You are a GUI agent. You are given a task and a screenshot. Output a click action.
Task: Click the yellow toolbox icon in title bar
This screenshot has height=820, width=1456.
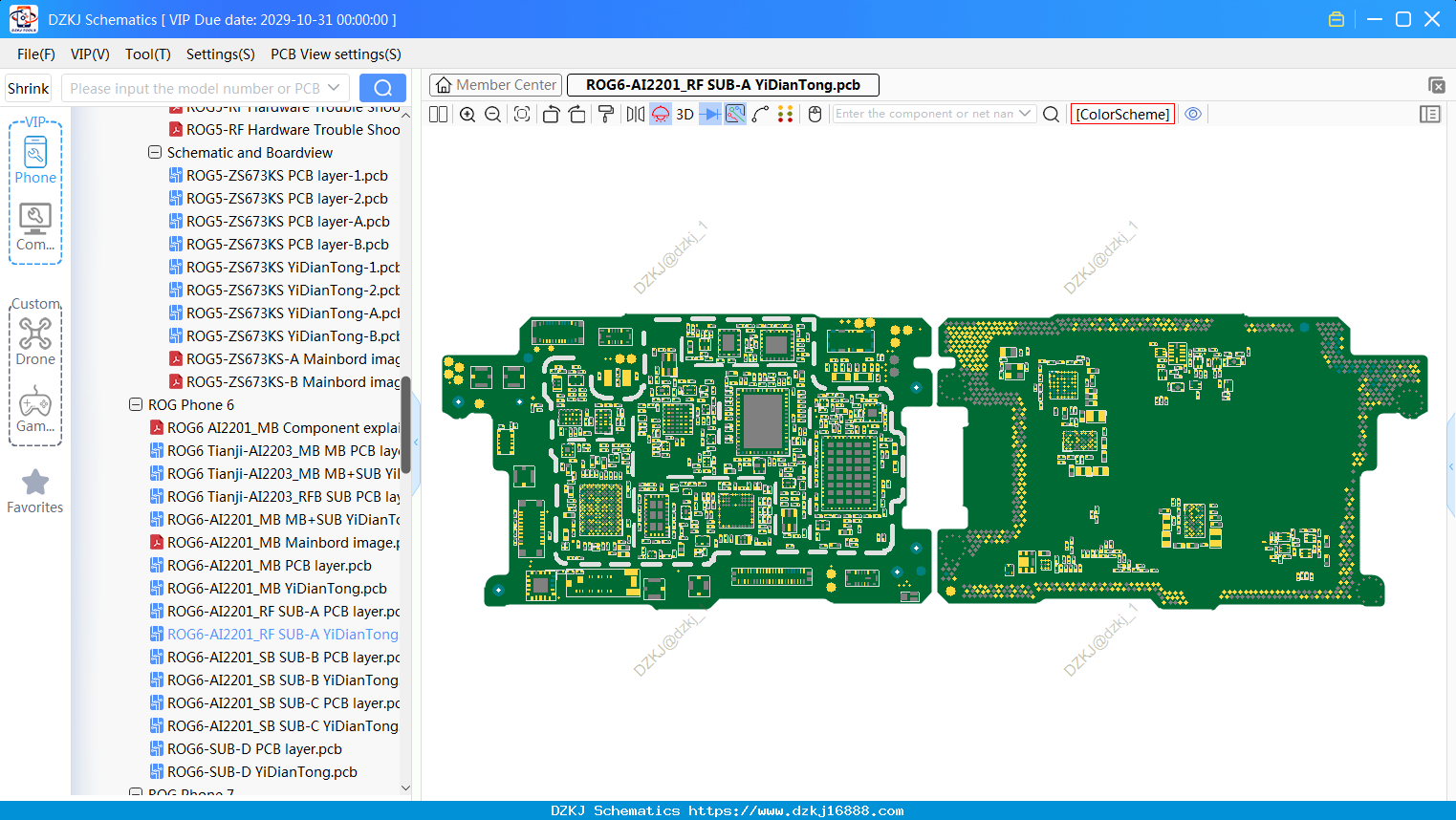pos(1336,19)
